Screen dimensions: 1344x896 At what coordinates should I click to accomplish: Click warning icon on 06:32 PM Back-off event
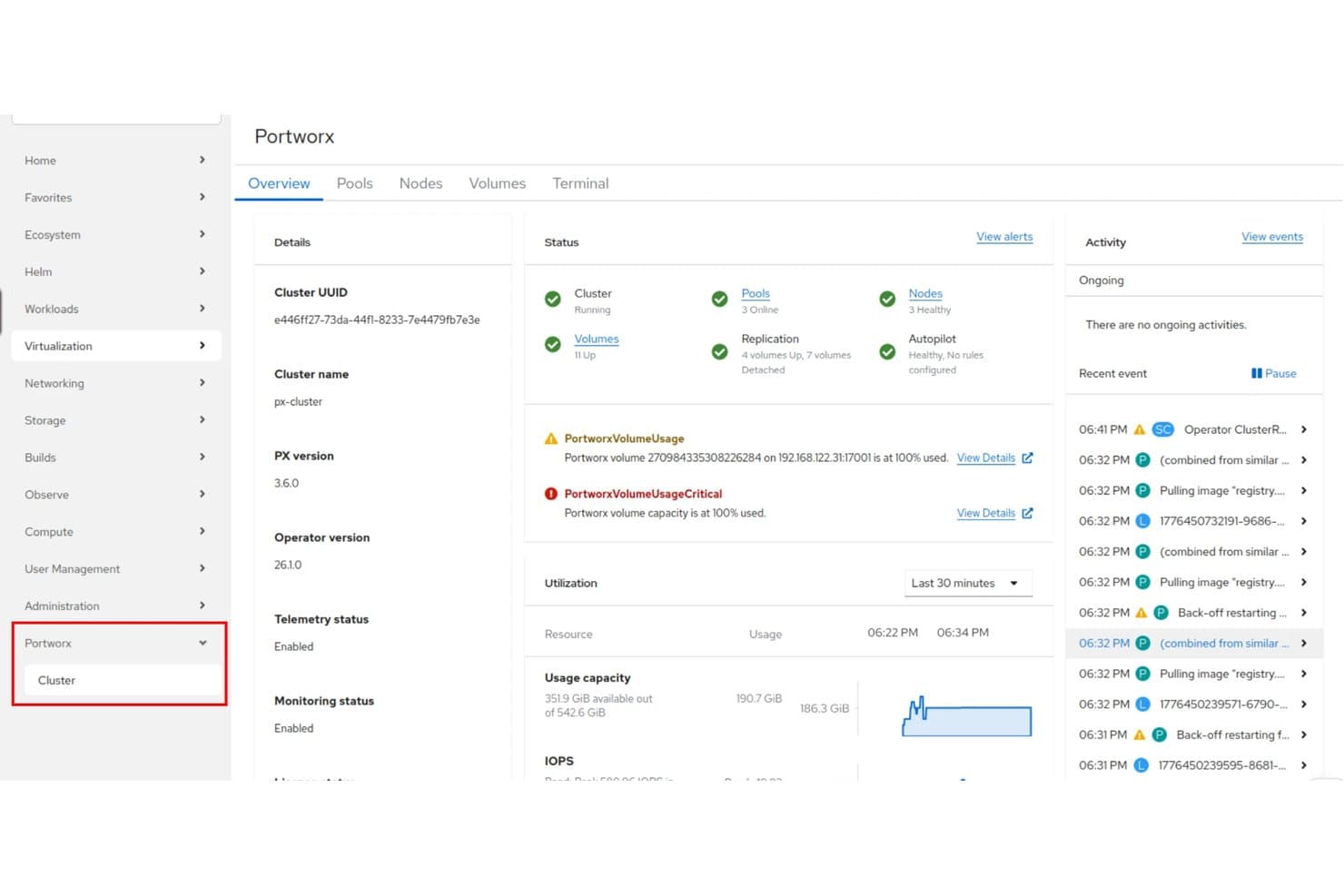pyautogui.click(x=1141, y=613)
